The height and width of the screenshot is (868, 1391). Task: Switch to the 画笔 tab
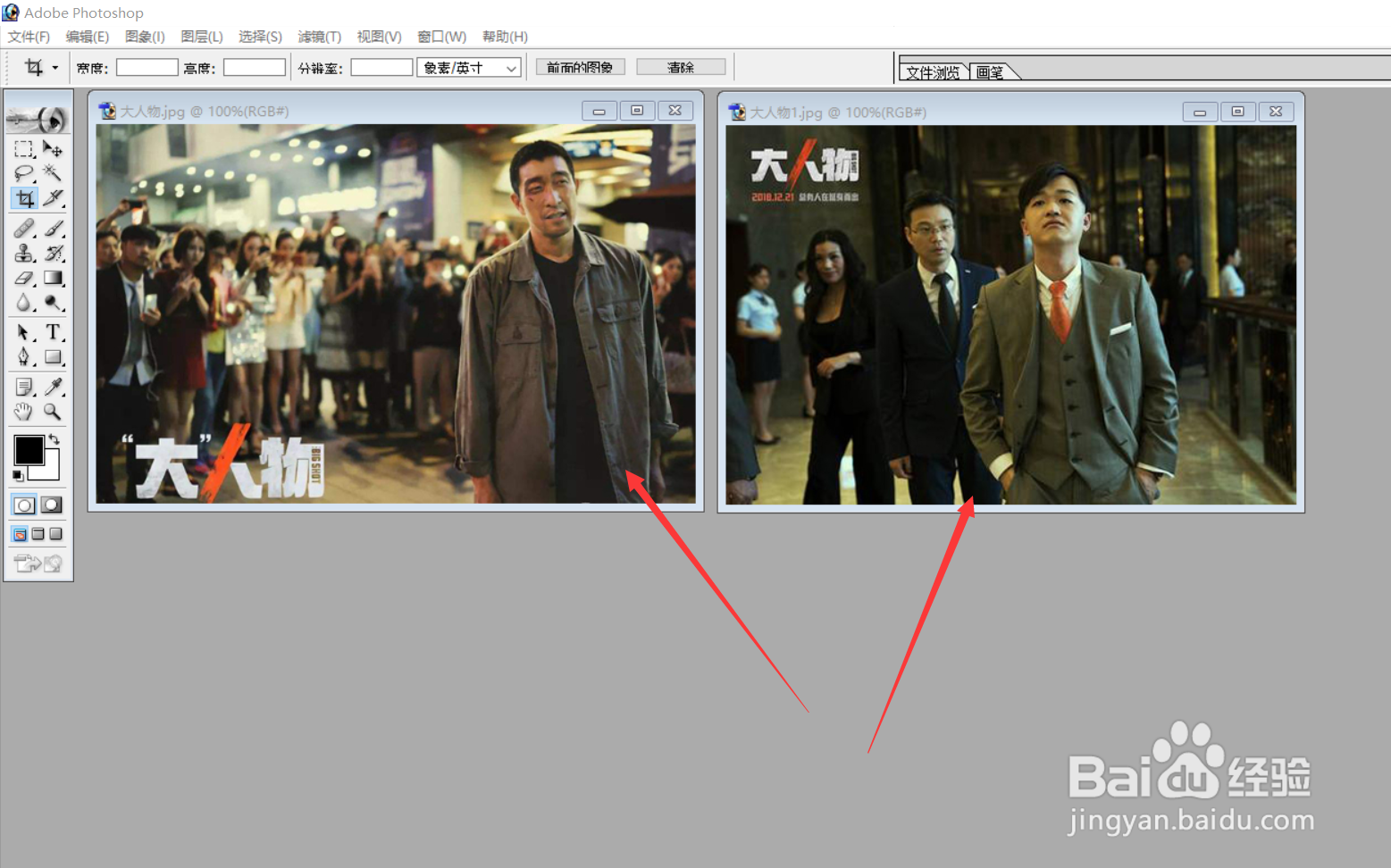coord(990,72)
